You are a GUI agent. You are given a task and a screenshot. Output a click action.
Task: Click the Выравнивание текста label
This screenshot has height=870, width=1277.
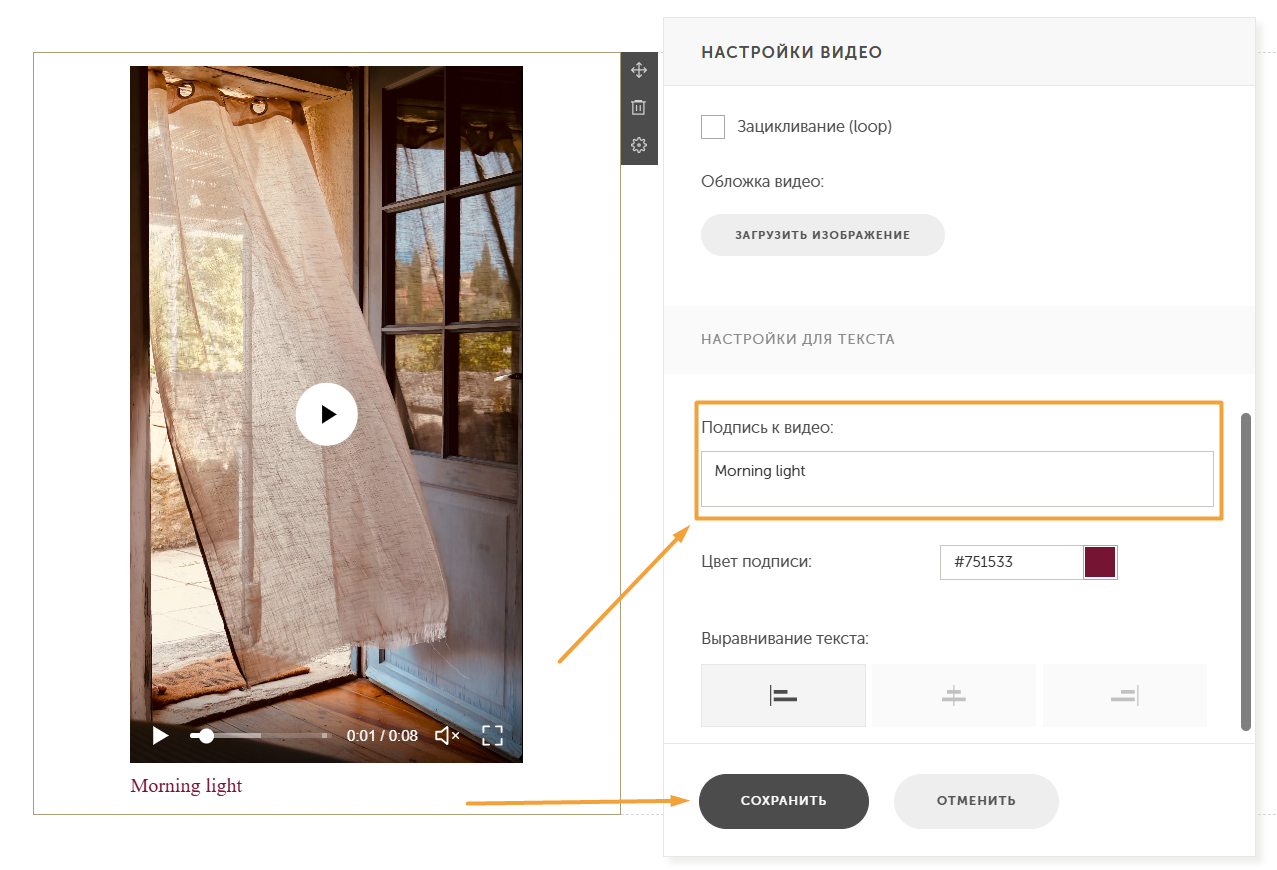pos(785,638)
